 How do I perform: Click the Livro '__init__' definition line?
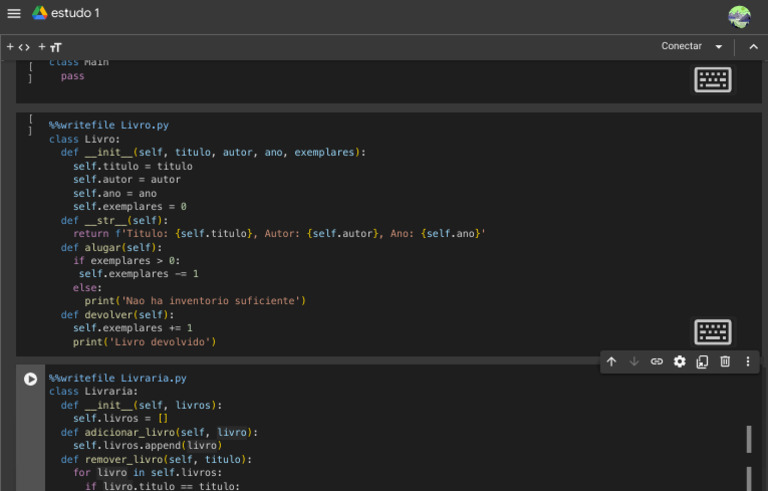pyautogui.click(x=213, y=152)
